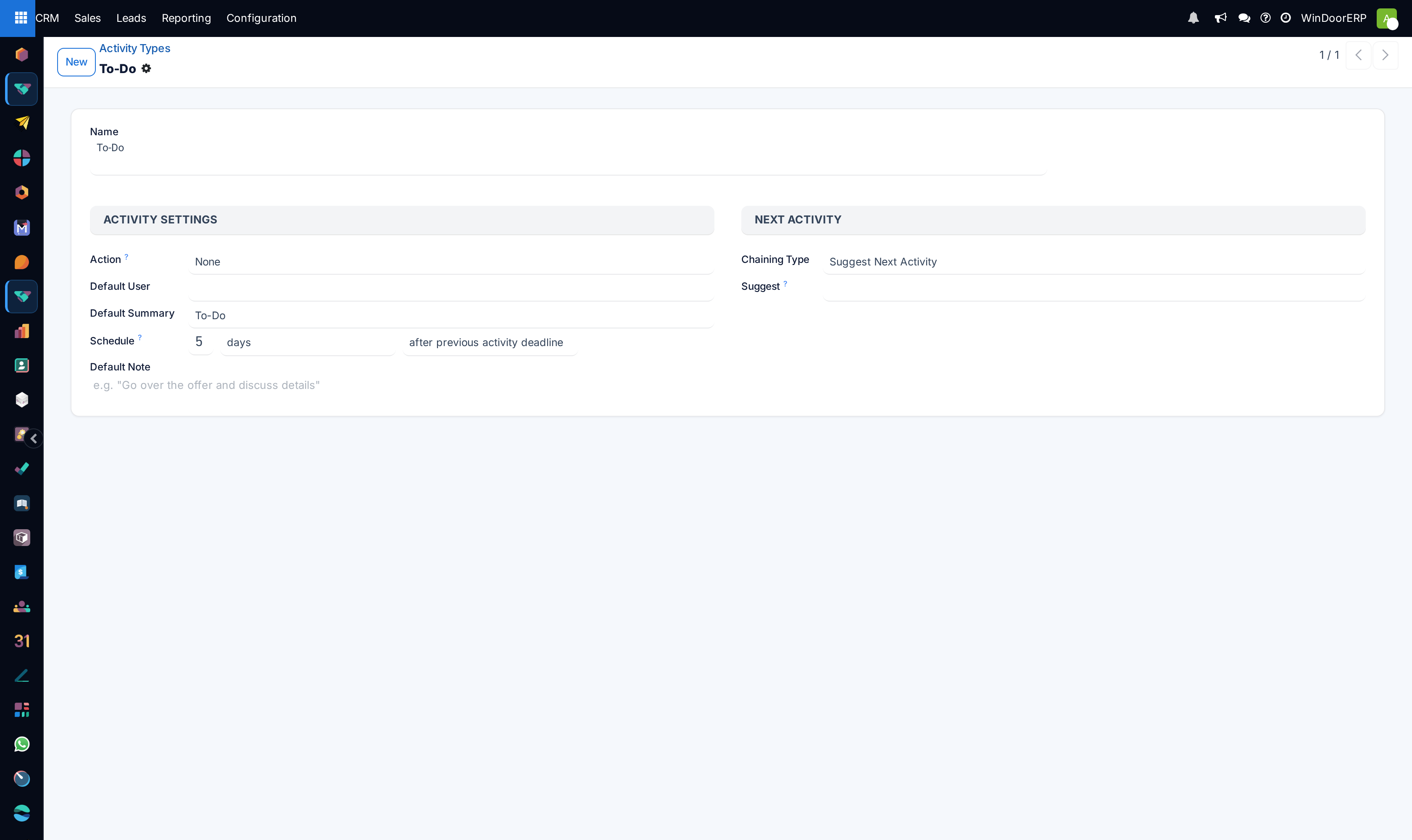1412x840 pixels.
Task: Open the notifications bell icon
Action: [x=1193, y=18]
